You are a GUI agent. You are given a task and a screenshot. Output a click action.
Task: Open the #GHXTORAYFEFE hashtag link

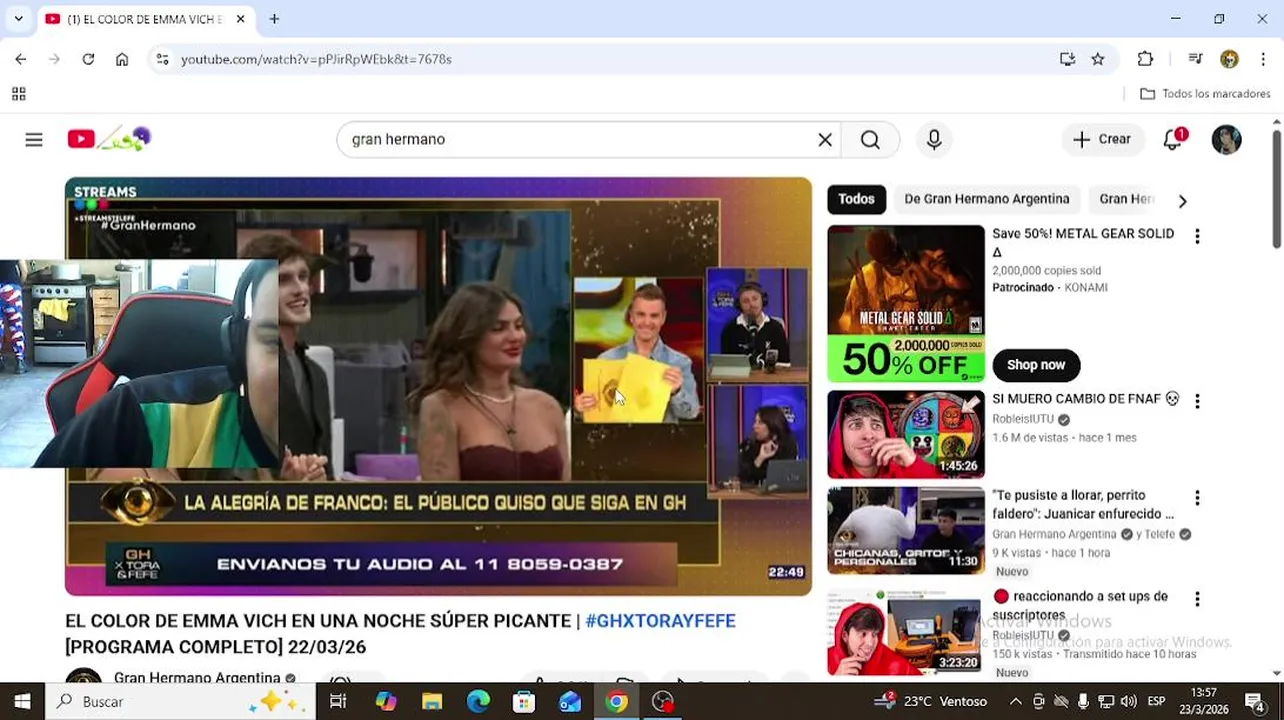point(660,621)
